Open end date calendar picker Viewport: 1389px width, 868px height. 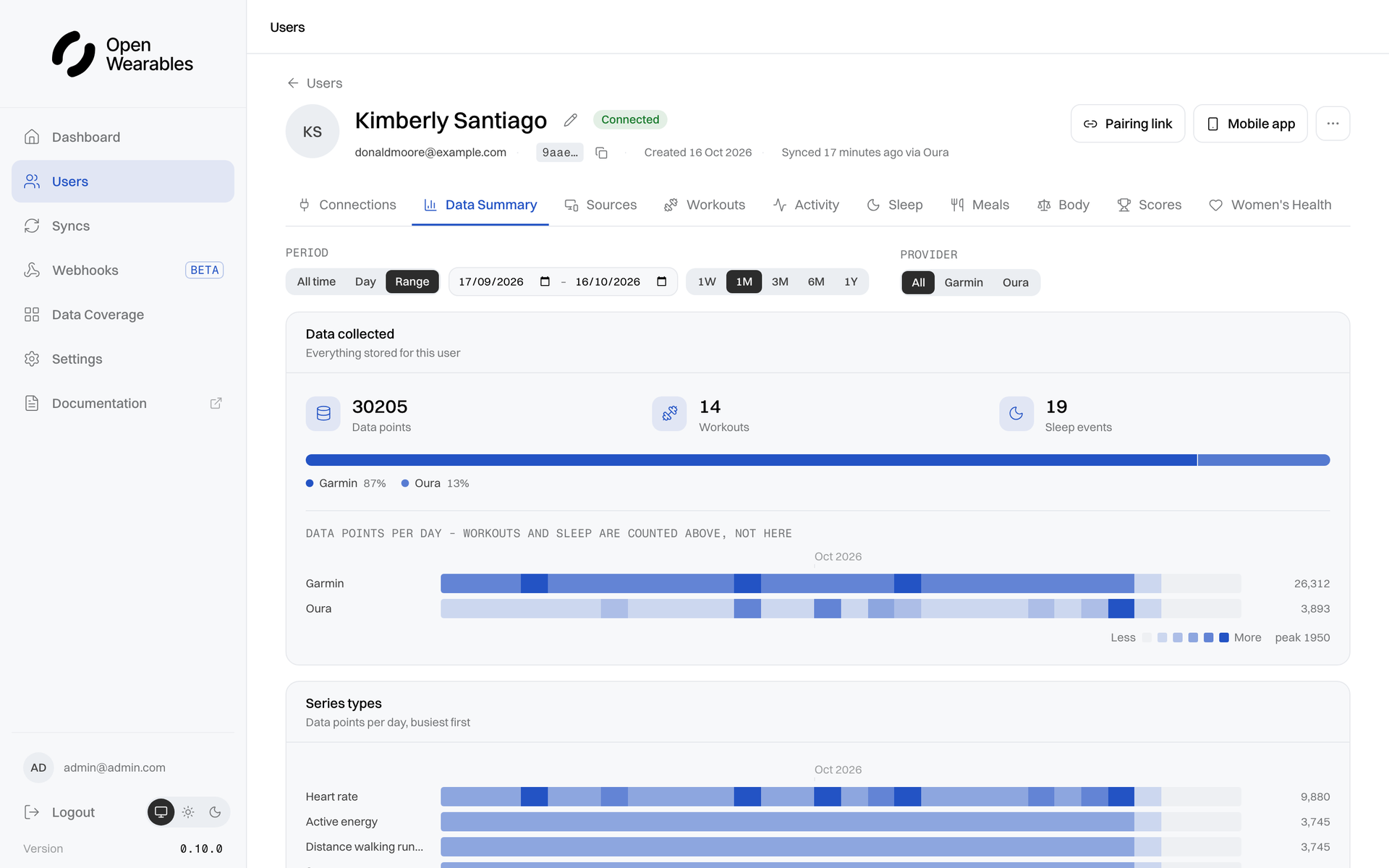[x=661, y=281]
